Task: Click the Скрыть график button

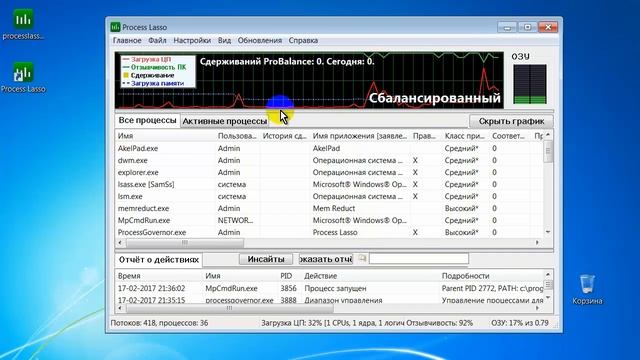Action: pos(511,121)
